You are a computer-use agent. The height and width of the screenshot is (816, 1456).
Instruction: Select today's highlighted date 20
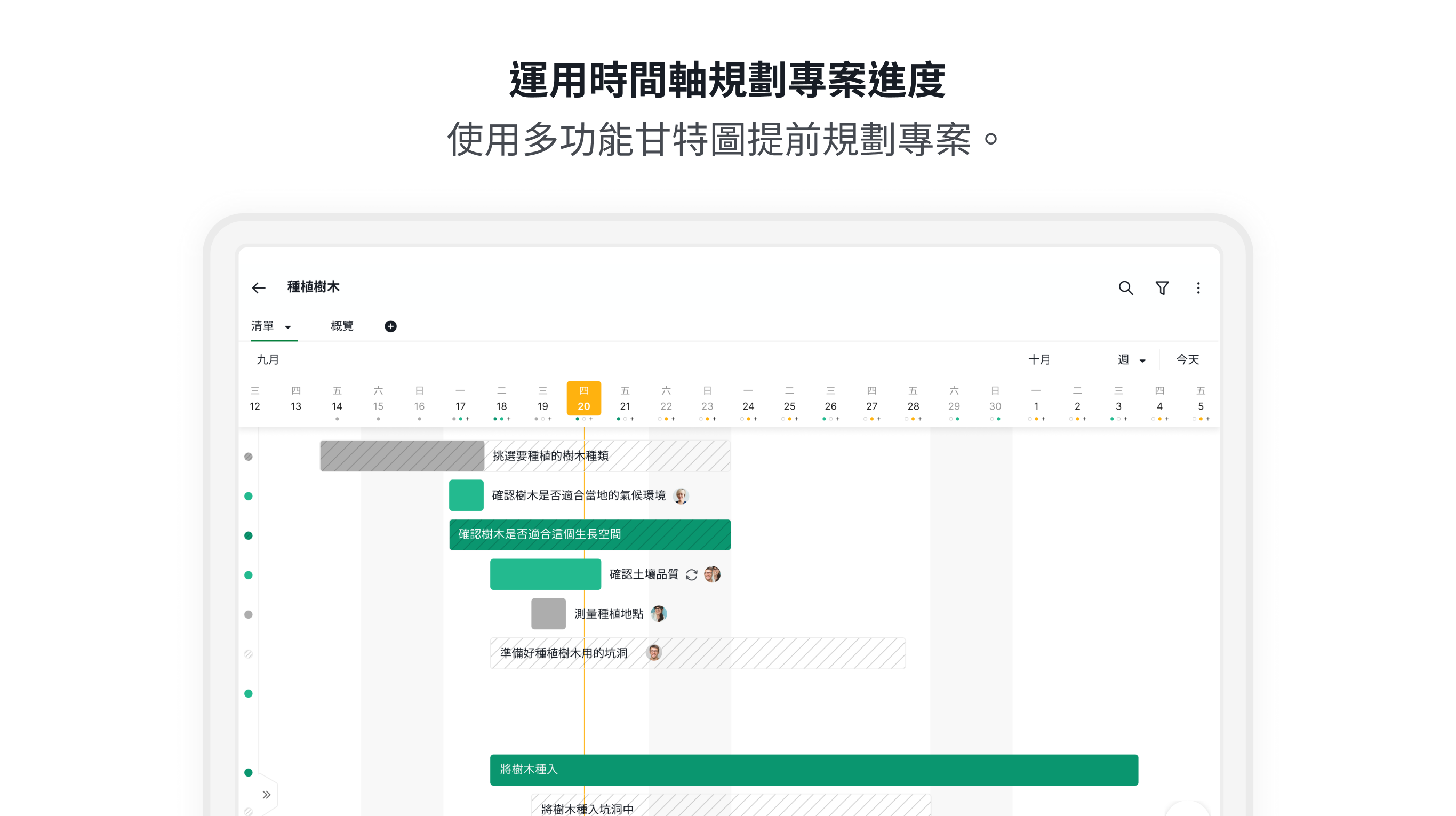[583, 399]
